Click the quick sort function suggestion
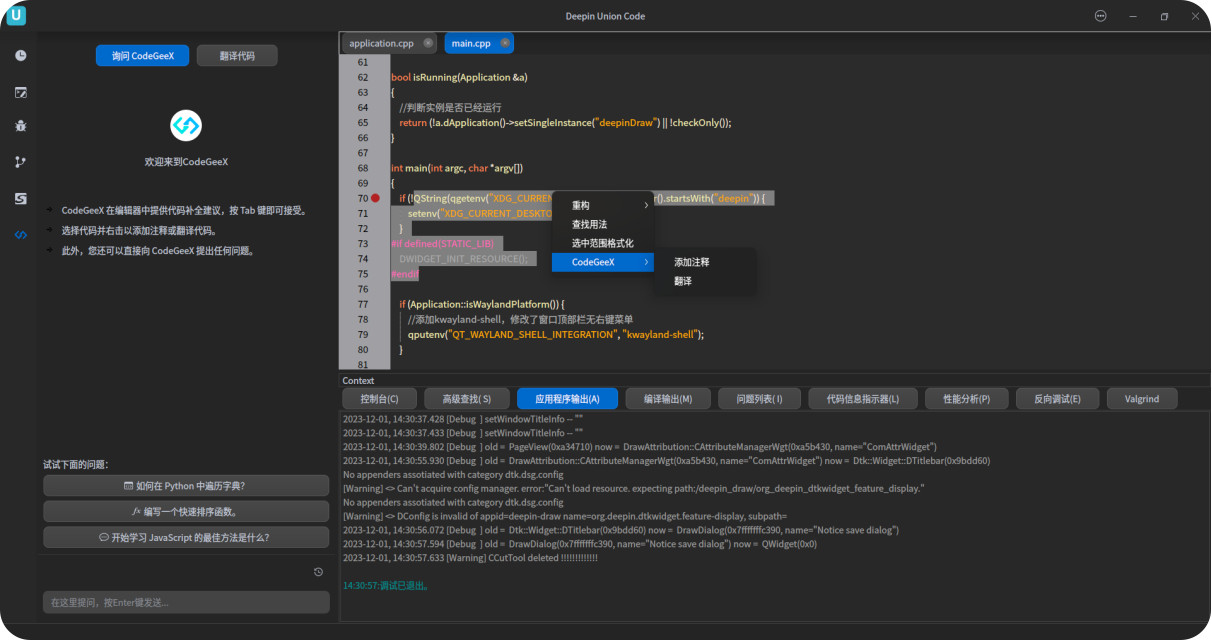Image resolution: width=1212 pixels, height=641 pixels. tap(186, 511)
